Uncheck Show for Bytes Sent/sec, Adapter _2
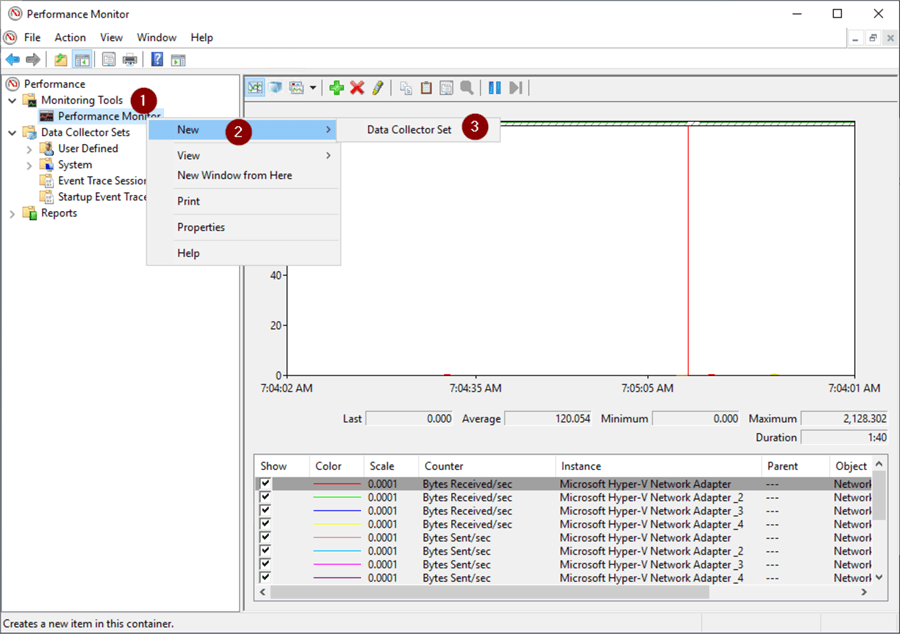900x634 pixels. (265, 551)
